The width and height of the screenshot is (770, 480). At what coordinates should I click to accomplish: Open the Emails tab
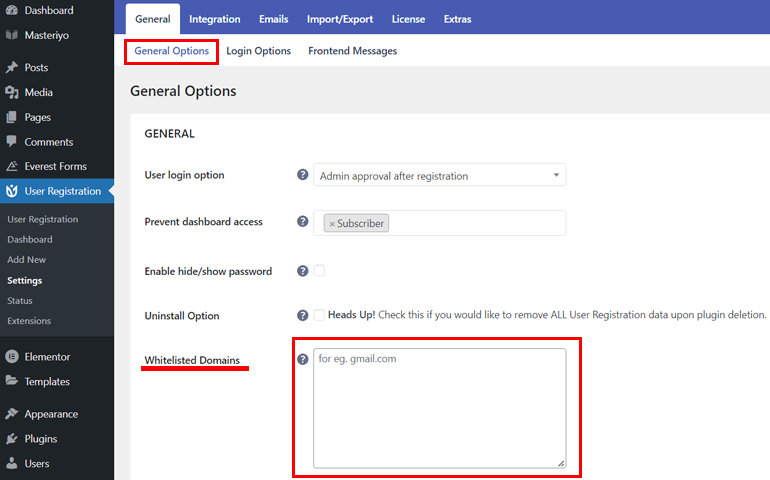pos(274,19)
